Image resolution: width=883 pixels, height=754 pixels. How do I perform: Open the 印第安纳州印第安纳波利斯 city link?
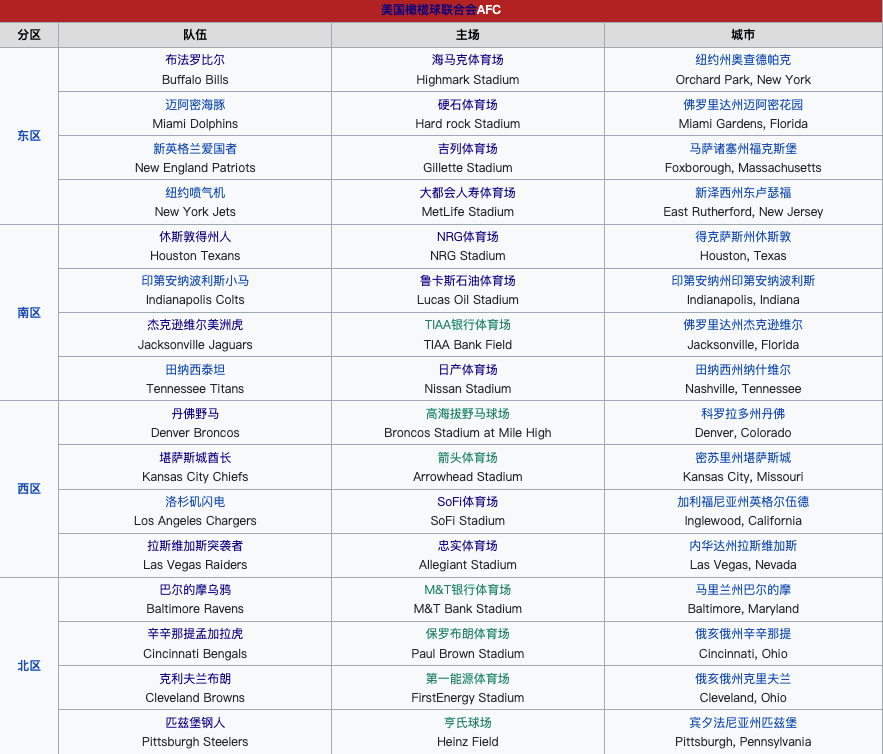[743, 280]
